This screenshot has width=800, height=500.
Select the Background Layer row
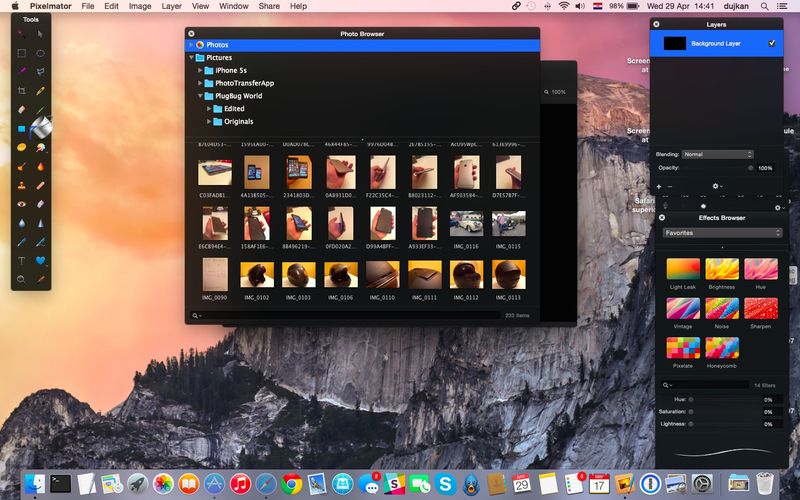[716, 43]
